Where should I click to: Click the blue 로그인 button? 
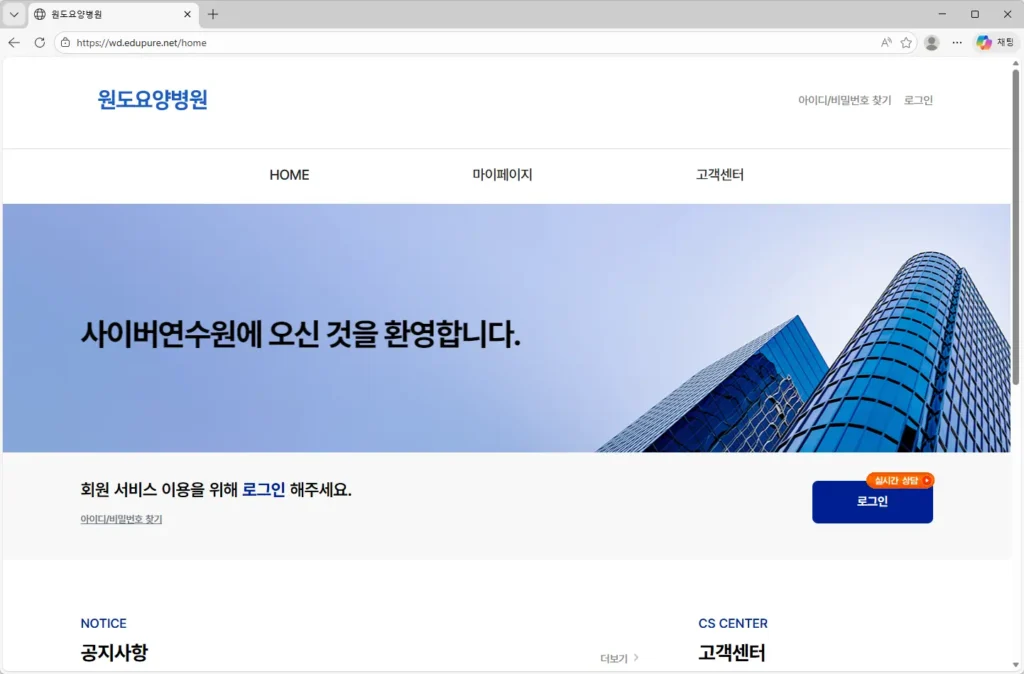(872, 502)
